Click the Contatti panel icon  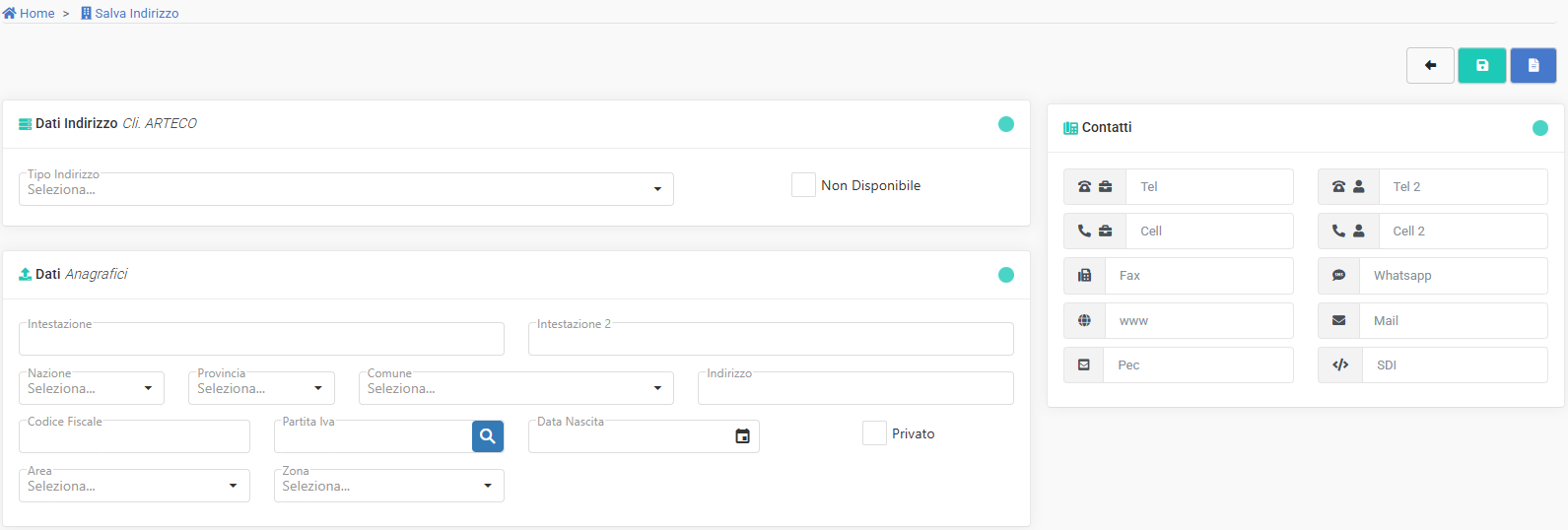pyautogui.click(x=1070, y=128)
